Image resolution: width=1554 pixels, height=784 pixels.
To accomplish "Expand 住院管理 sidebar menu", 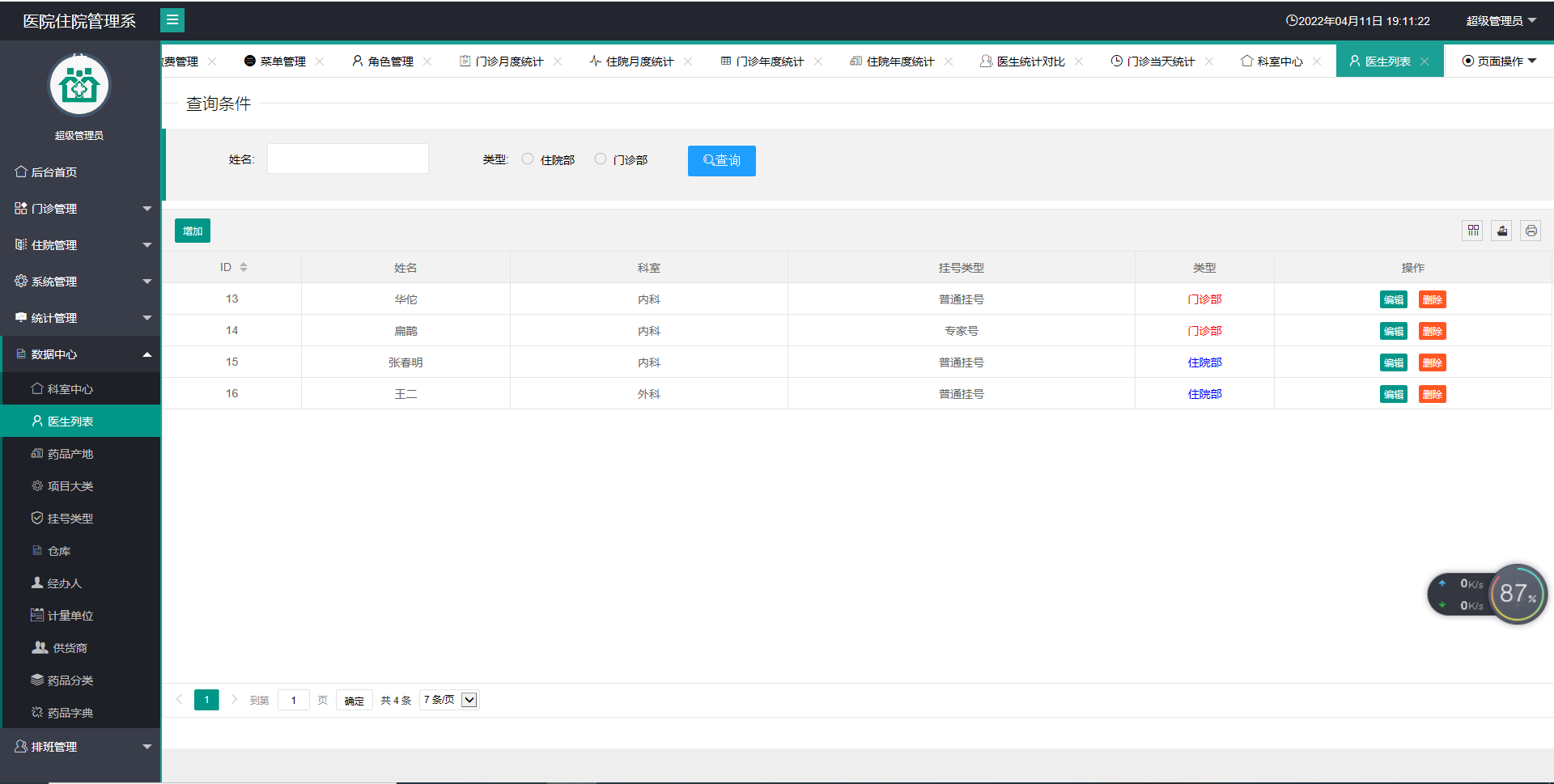I will click(80, 244).
